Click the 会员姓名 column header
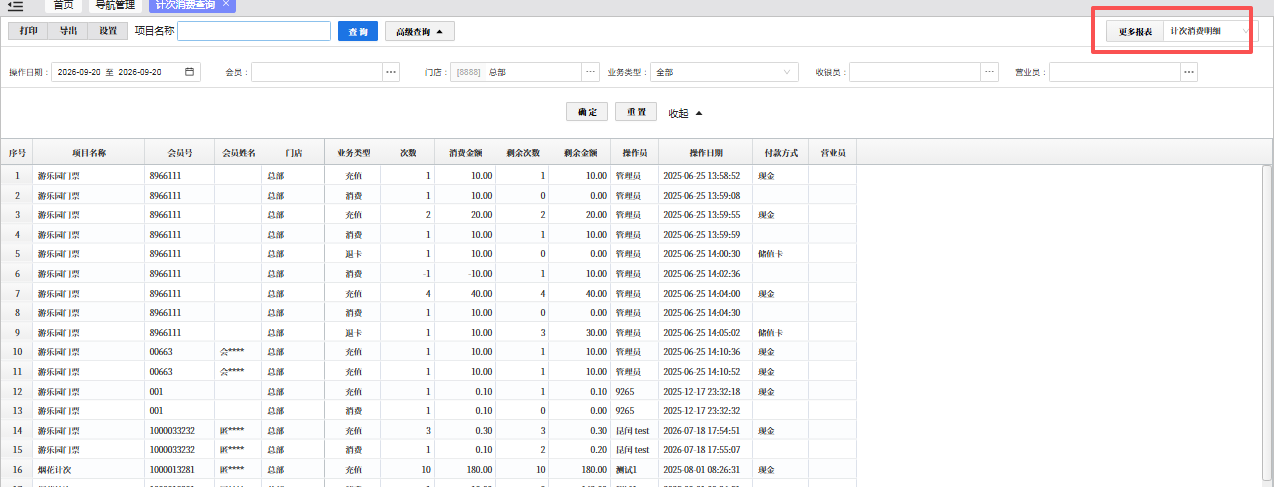 click(x=238, y=153)
